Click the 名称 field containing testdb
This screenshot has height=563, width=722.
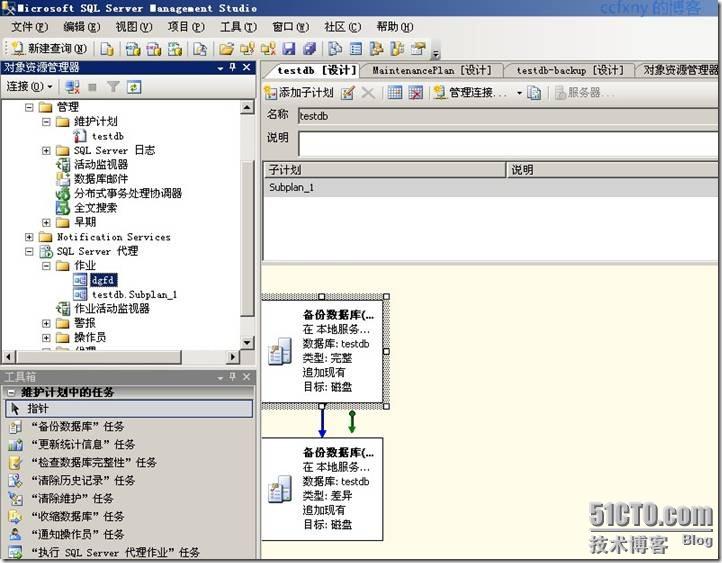(507, 116)
